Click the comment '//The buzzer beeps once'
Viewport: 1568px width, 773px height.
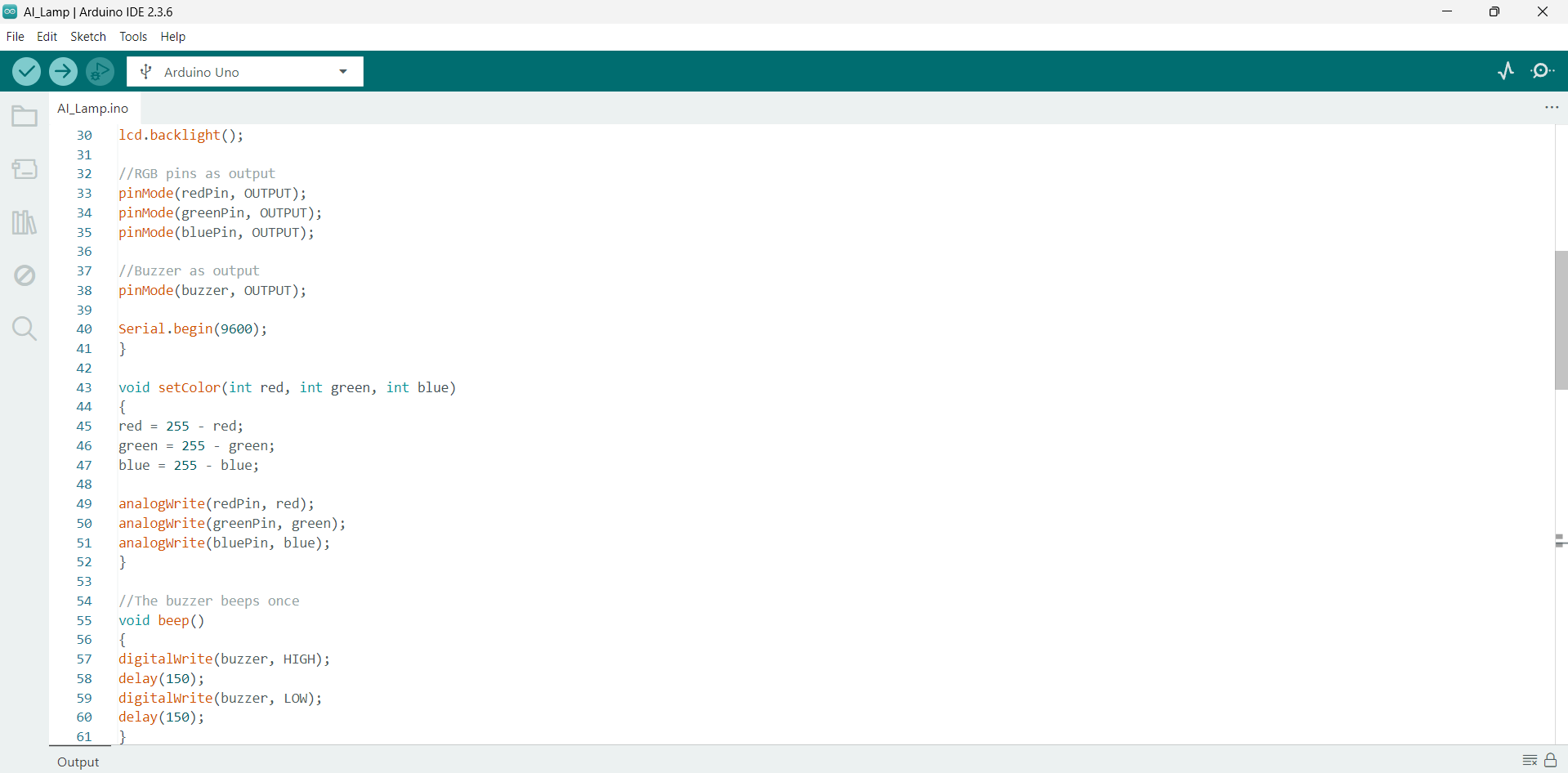pos(209,601)
